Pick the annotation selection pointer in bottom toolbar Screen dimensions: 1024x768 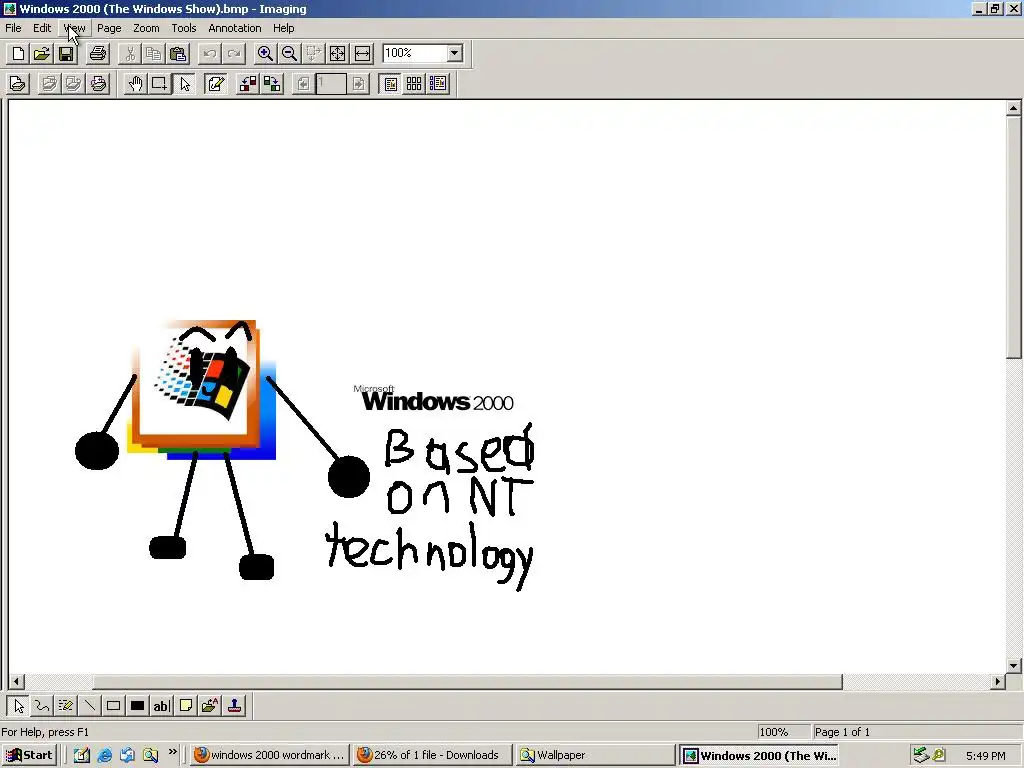pyautogui.click(x=18, y=705)
